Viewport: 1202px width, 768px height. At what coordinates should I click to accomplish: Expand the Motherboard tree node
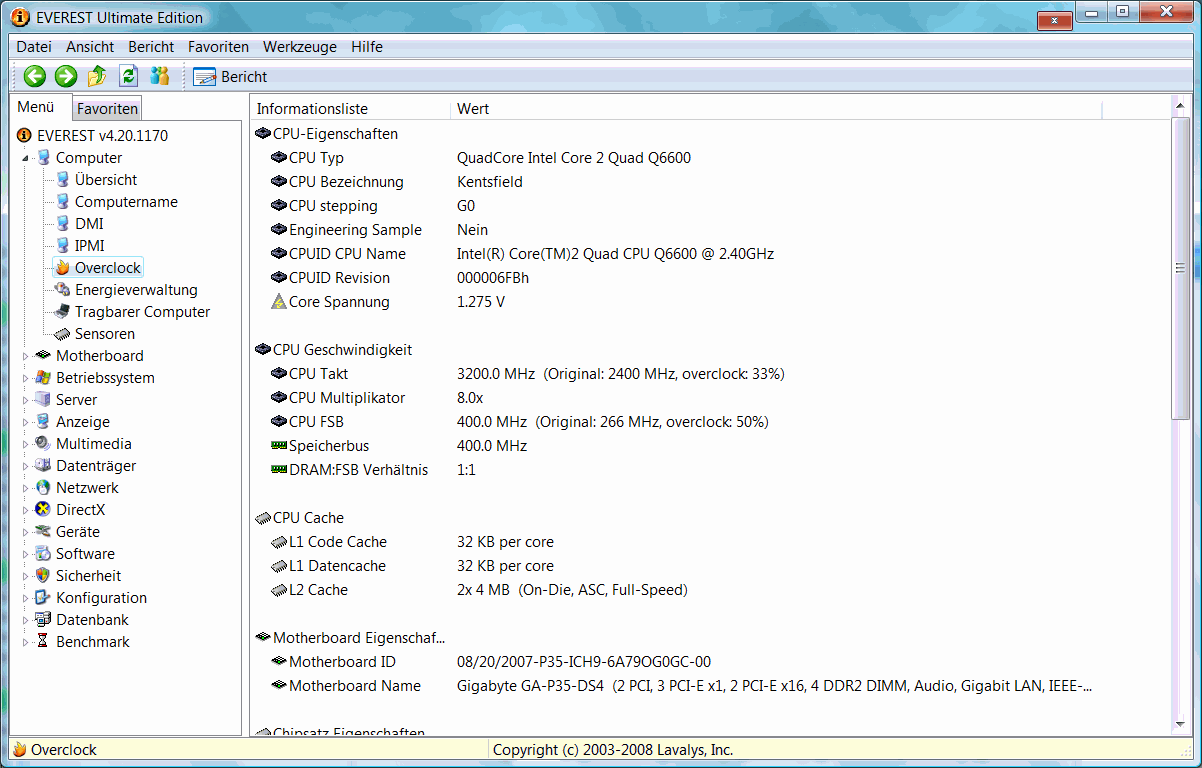25,356
